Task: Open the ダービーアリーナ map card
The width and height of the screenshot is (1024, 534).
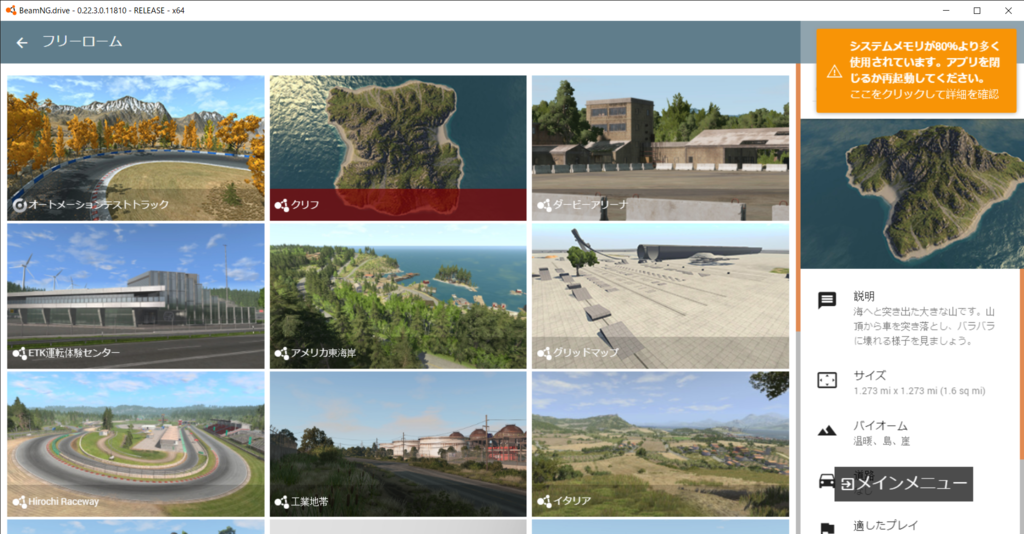Action: (x=660, y=148)
